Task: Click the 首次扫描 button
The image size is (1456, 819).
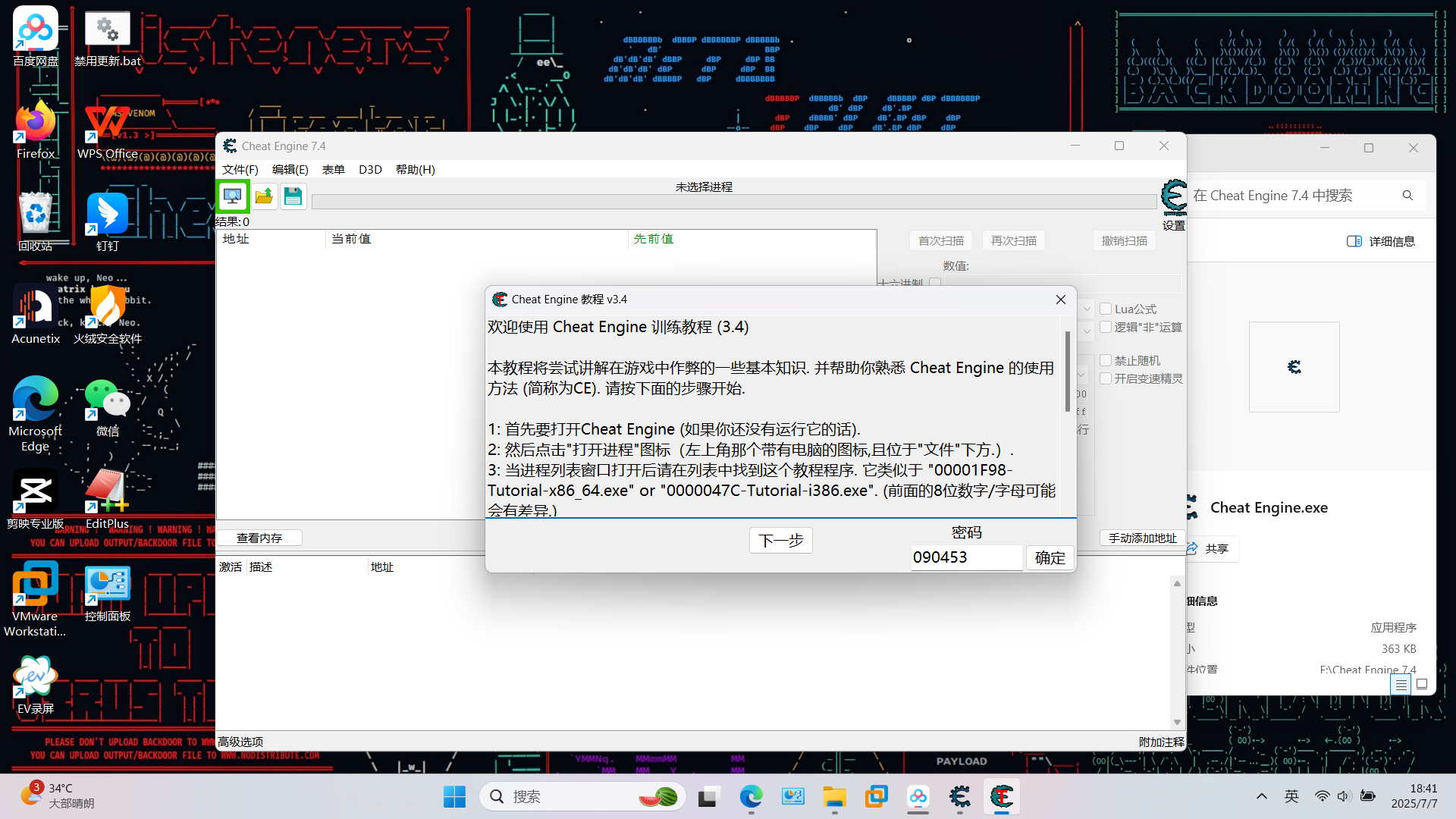Action: 941,240
